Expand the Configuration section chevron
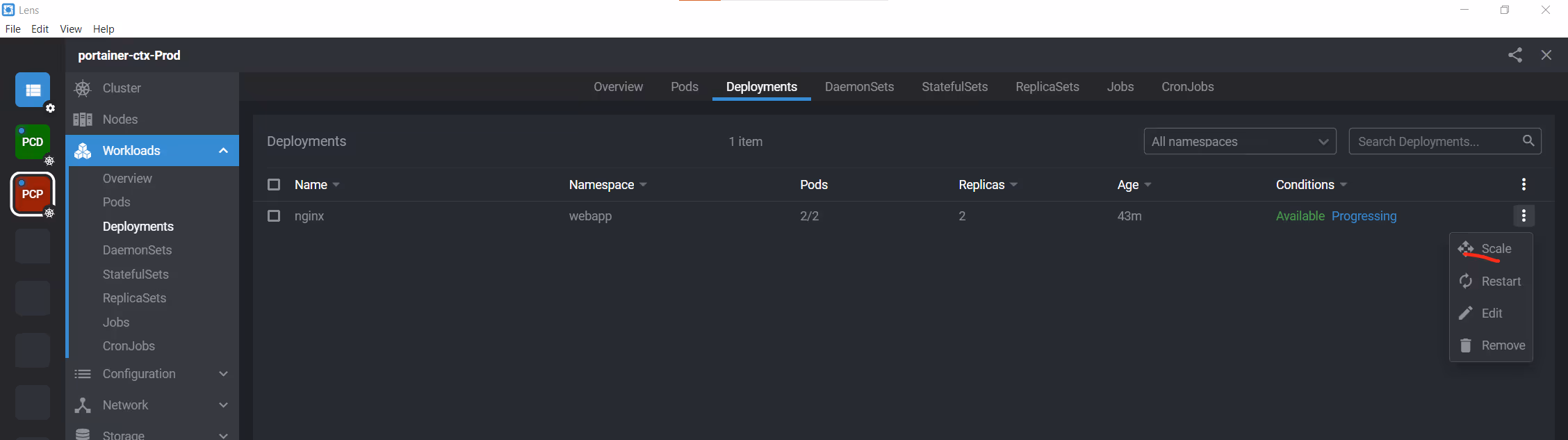1568x440 pixels. pyautogui.click(x=223, y=374)
